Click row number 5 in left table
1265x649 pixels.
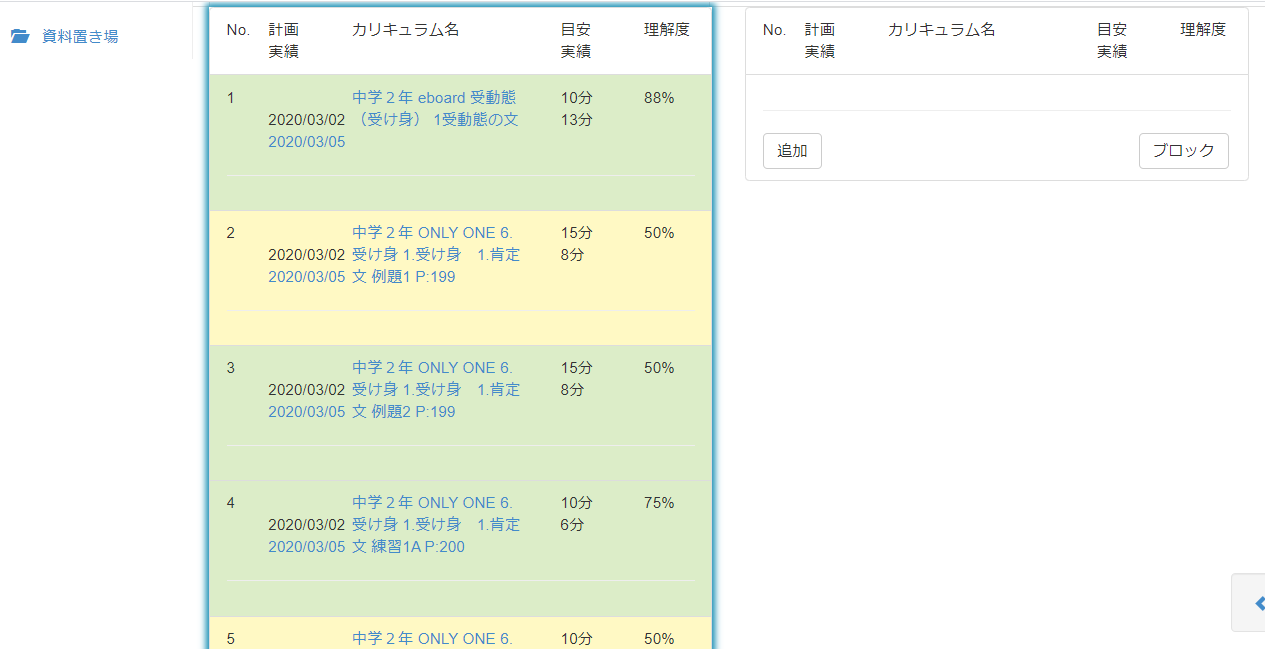pyautogui.click(x=231, y=638)
